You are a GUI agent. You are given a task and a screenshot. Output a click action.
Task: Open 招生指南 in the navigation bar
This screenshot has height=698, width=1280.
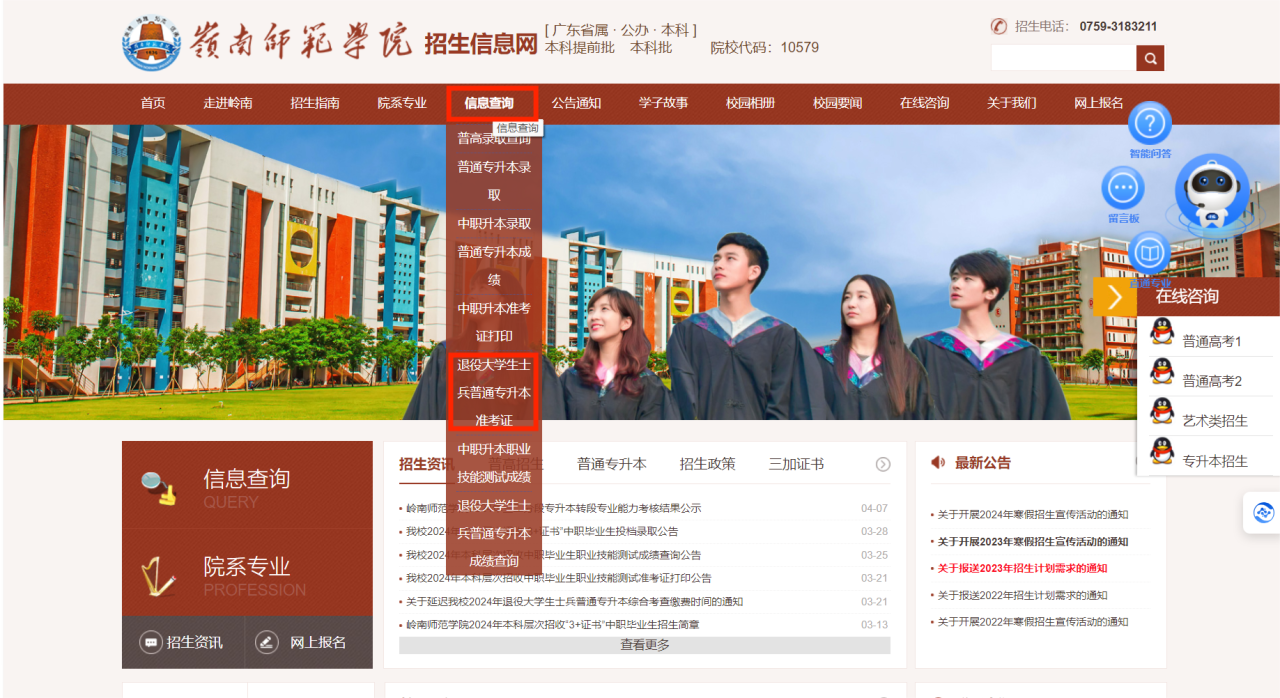(x=315, y=103)
